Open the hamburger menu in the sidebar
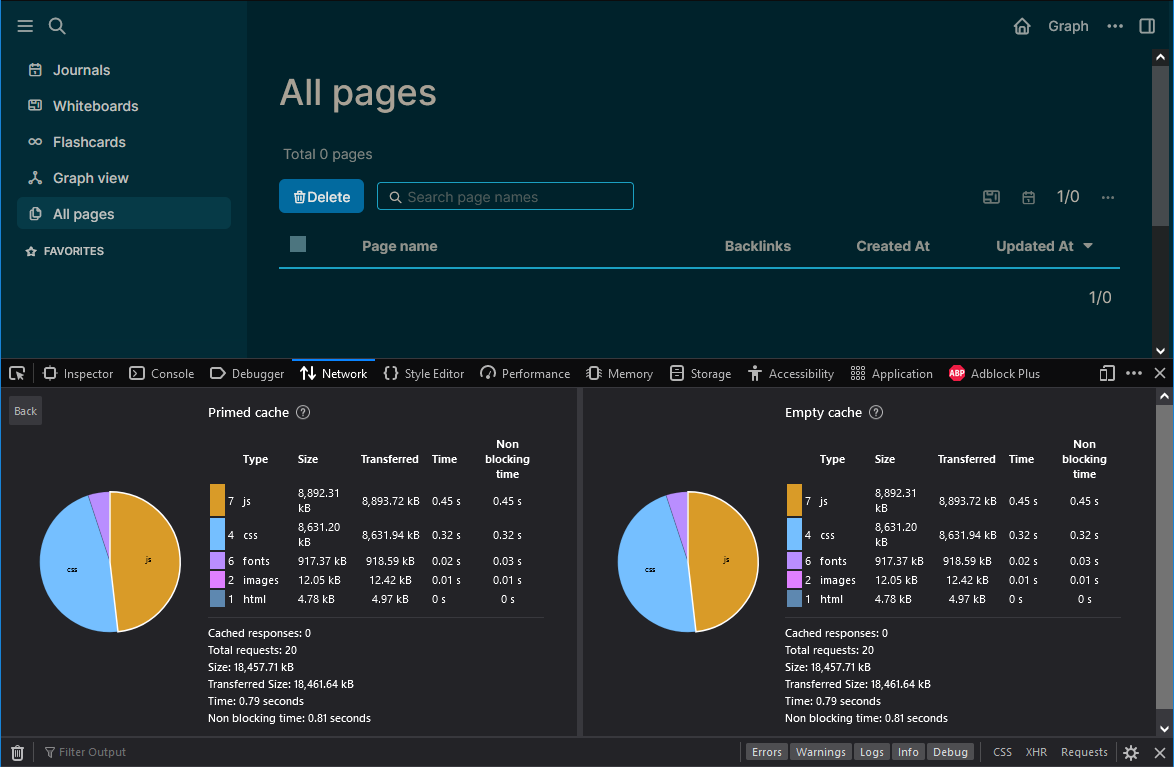Screen dimensions: 1174x767 [x=25, y=26]
